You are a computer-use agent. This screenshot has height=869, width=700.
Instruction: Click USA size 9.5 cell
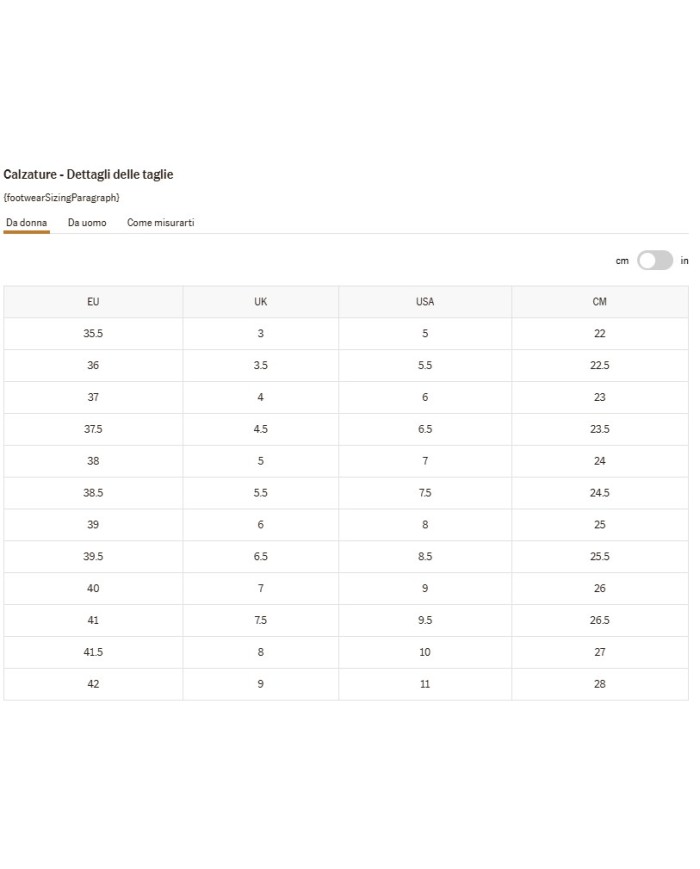[425, 620]
